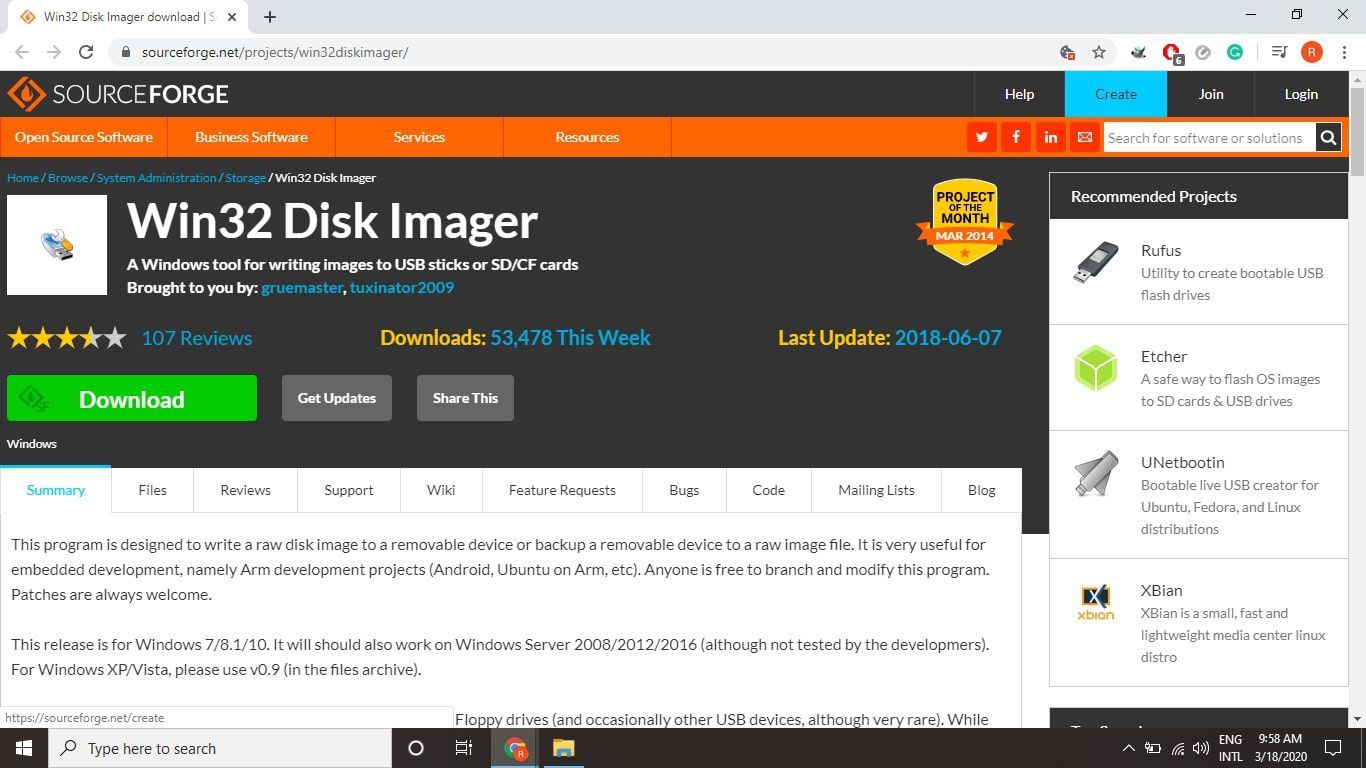Open the gruemaster author link
The height and width of the screenshot is (768, 1366).
303,288
